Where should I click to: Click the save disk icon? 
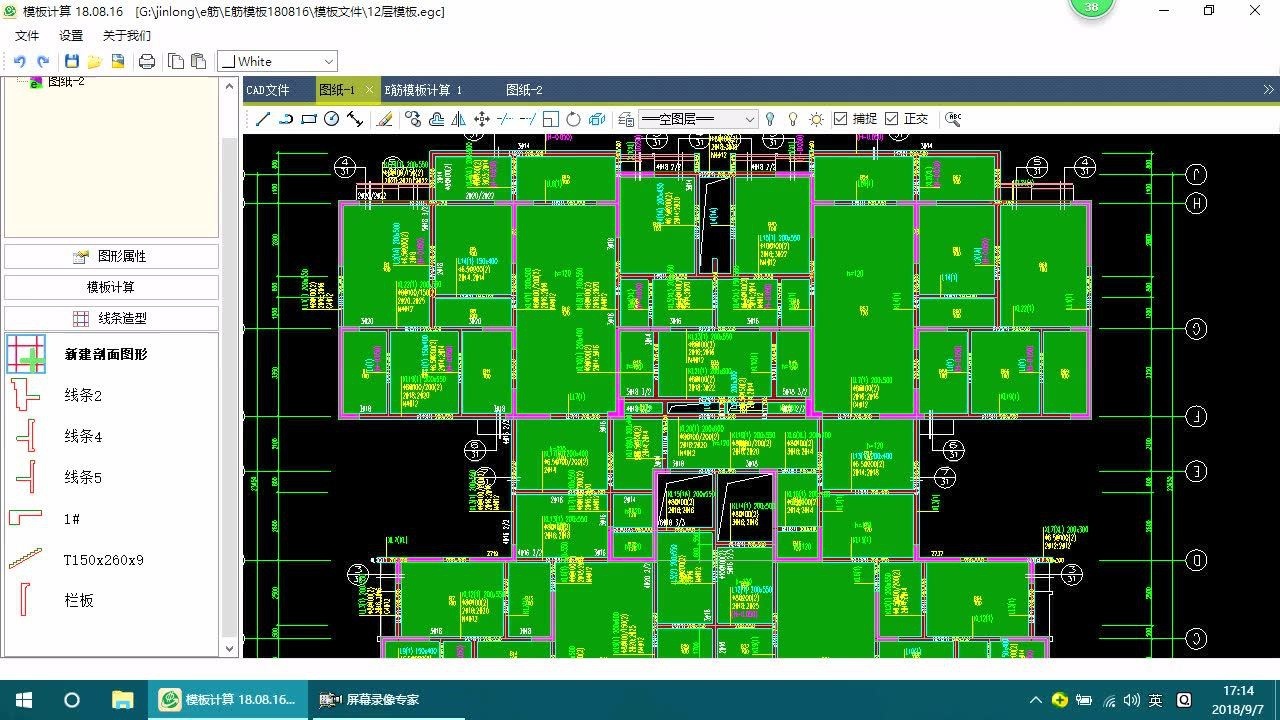(x=72, y=62)
